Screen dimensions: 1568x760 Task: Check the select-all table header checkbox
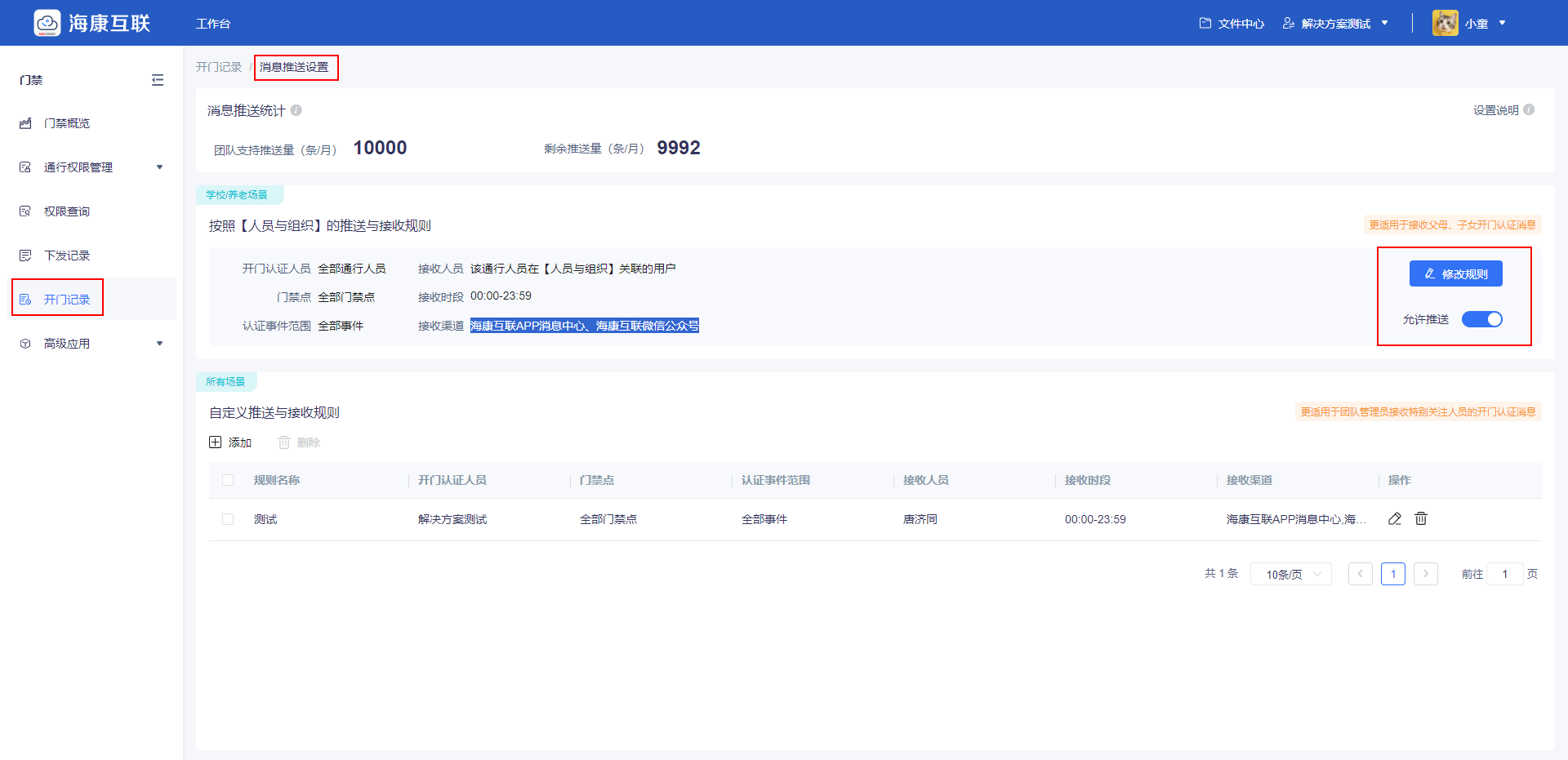pyautogui.click(x=228, y=480)
